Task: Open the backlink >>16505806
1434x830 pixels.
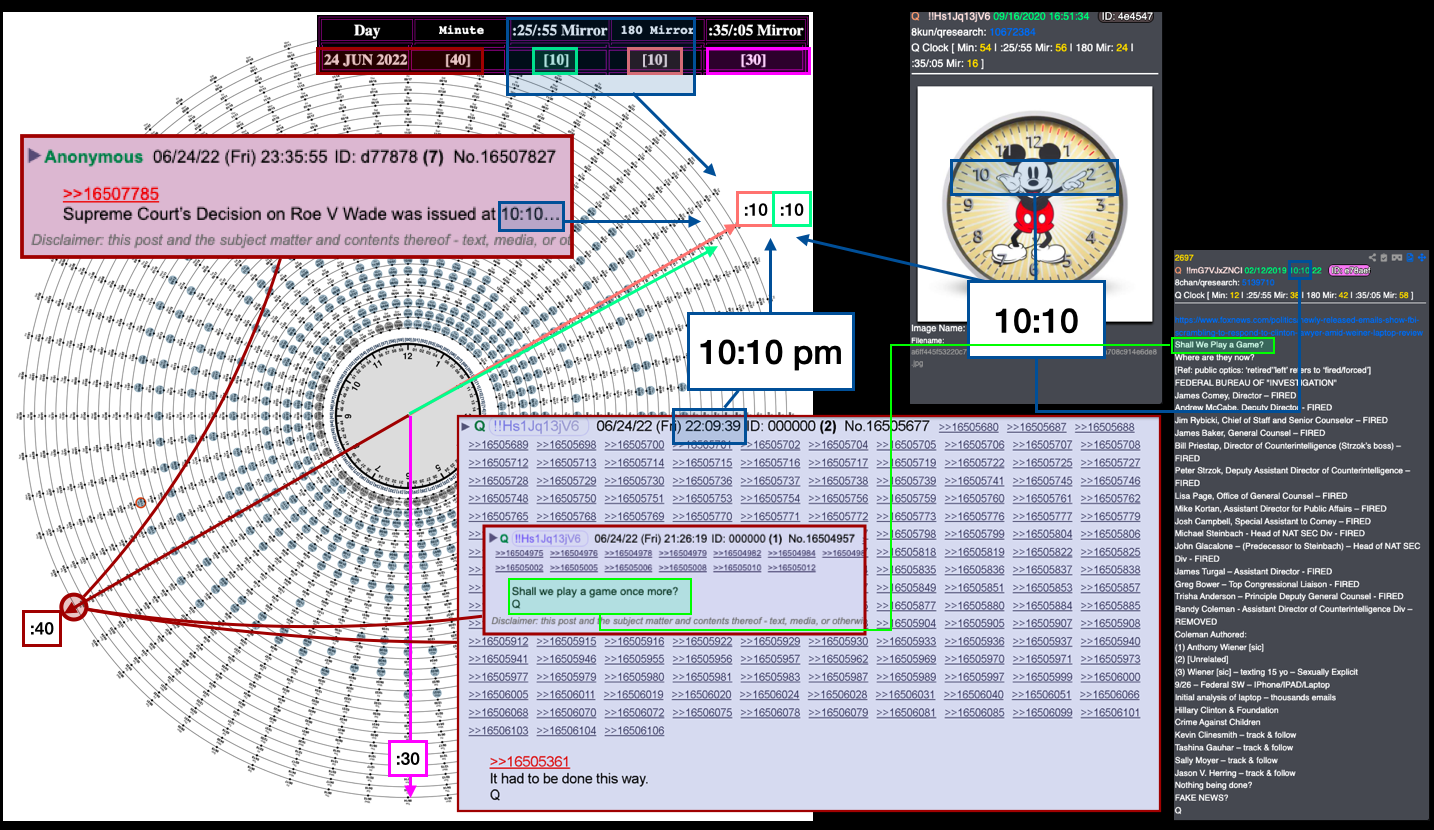Action: coord(1110,535)
